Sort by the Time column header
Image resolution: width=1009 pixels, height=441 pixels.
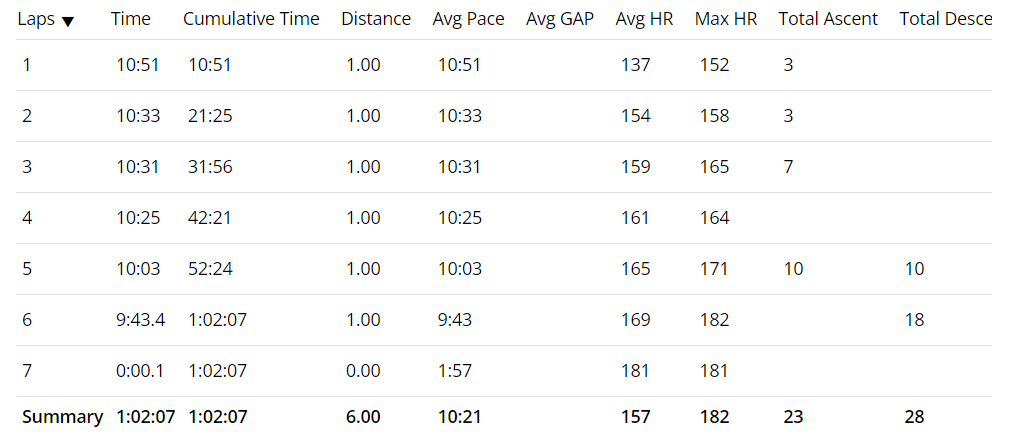(131, 19)
